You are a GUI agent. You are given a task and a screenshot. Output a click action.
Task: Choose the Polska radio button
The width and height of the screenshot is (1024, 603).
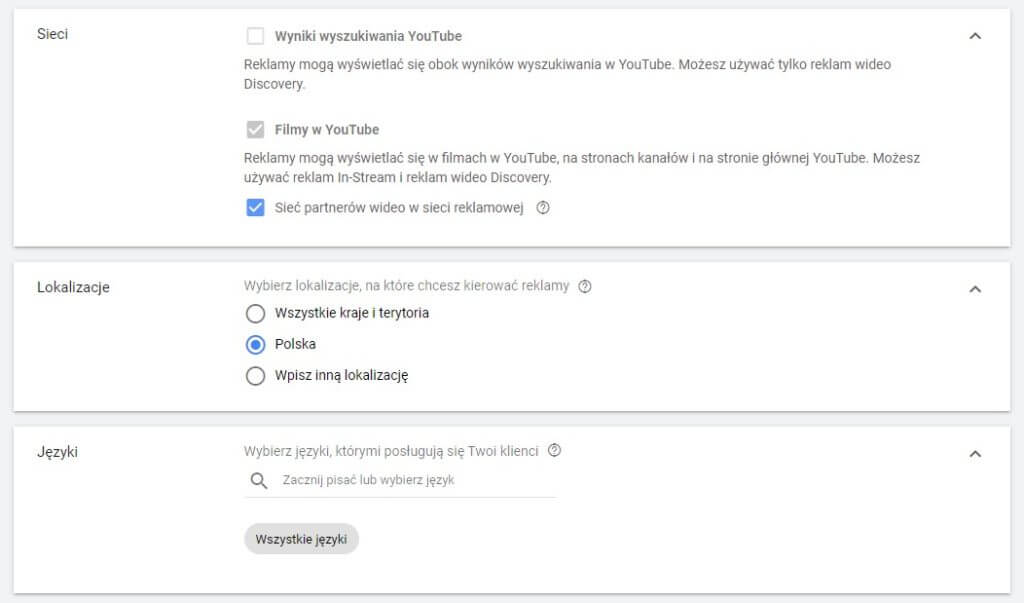255,344
